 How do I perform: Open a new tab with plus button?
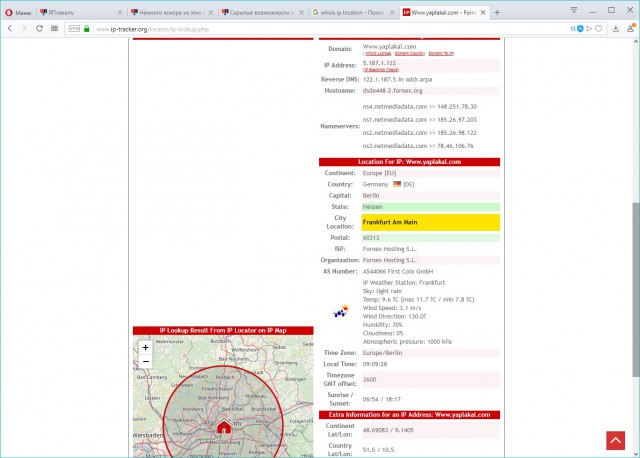(497, 13)
